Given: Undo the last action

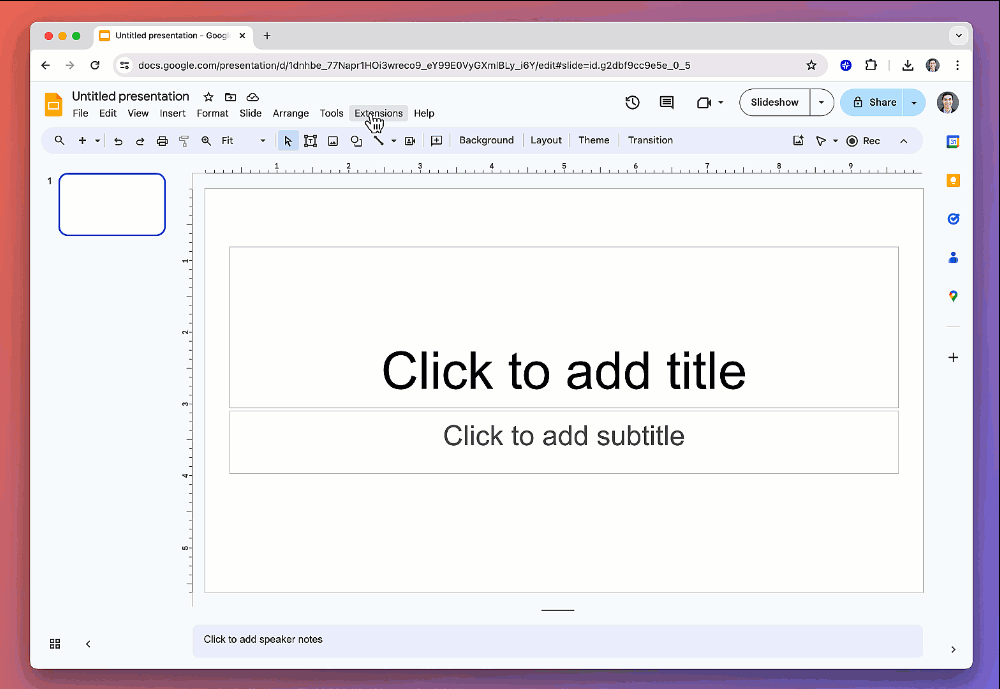Looking at the screenshot, I should click(x=118, y=141).
